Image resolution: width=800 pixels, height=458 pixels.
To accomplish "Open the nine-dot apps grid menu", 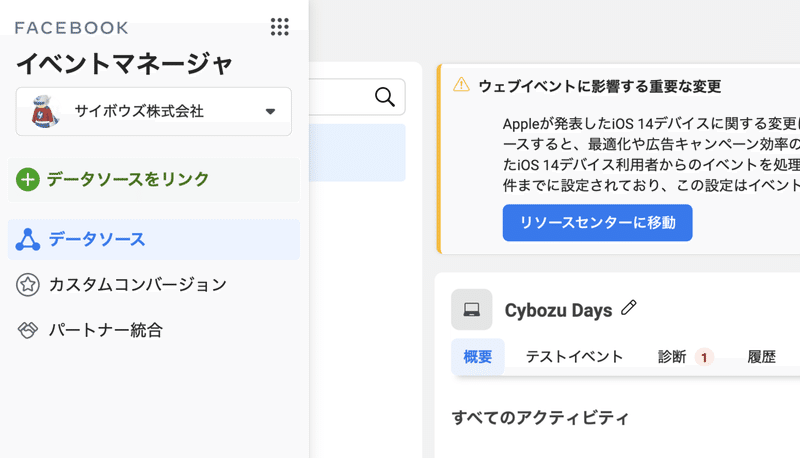I will (x=280, y=27).
